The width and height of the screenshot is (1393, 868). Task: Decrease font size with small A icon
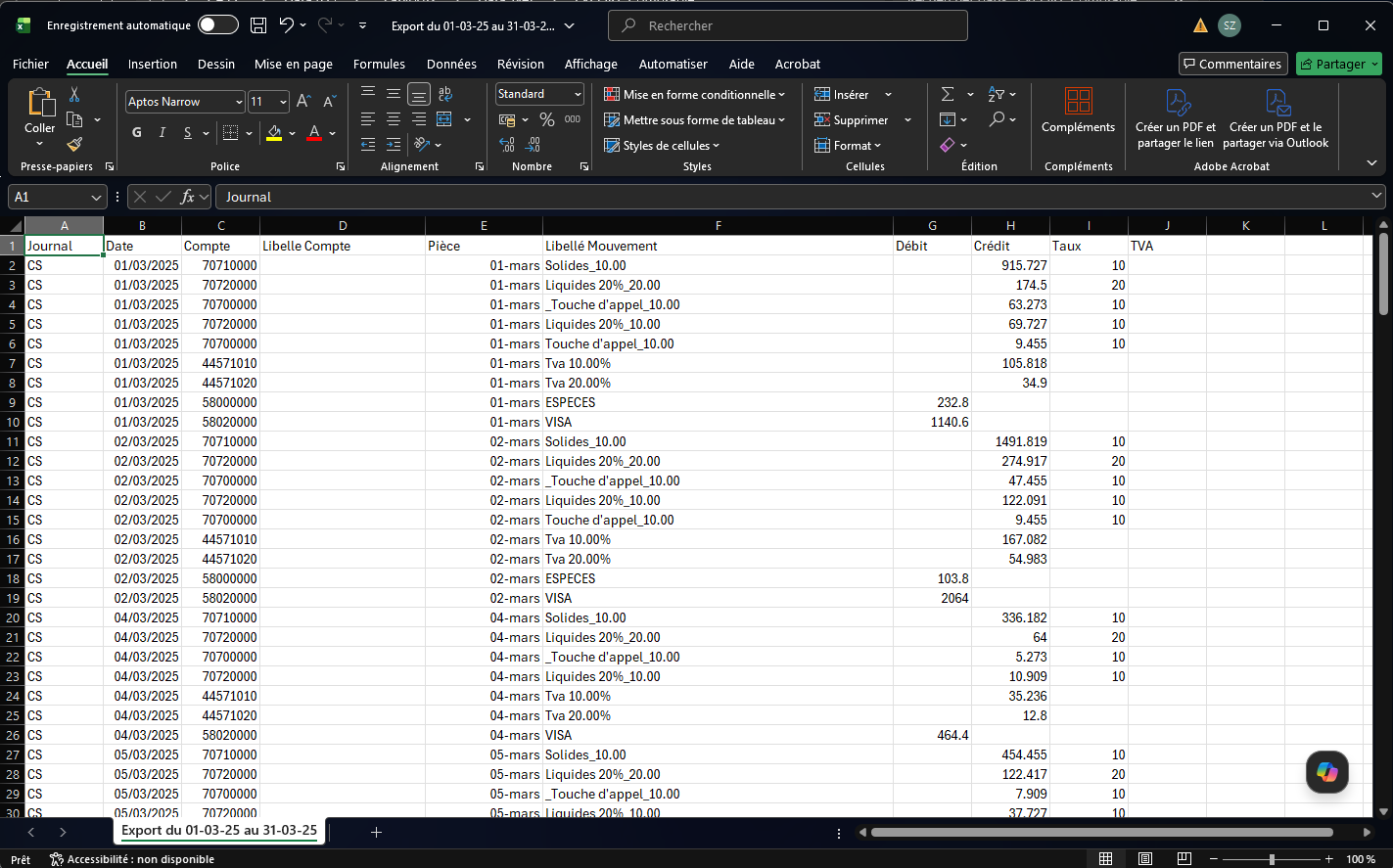[329, 102]
